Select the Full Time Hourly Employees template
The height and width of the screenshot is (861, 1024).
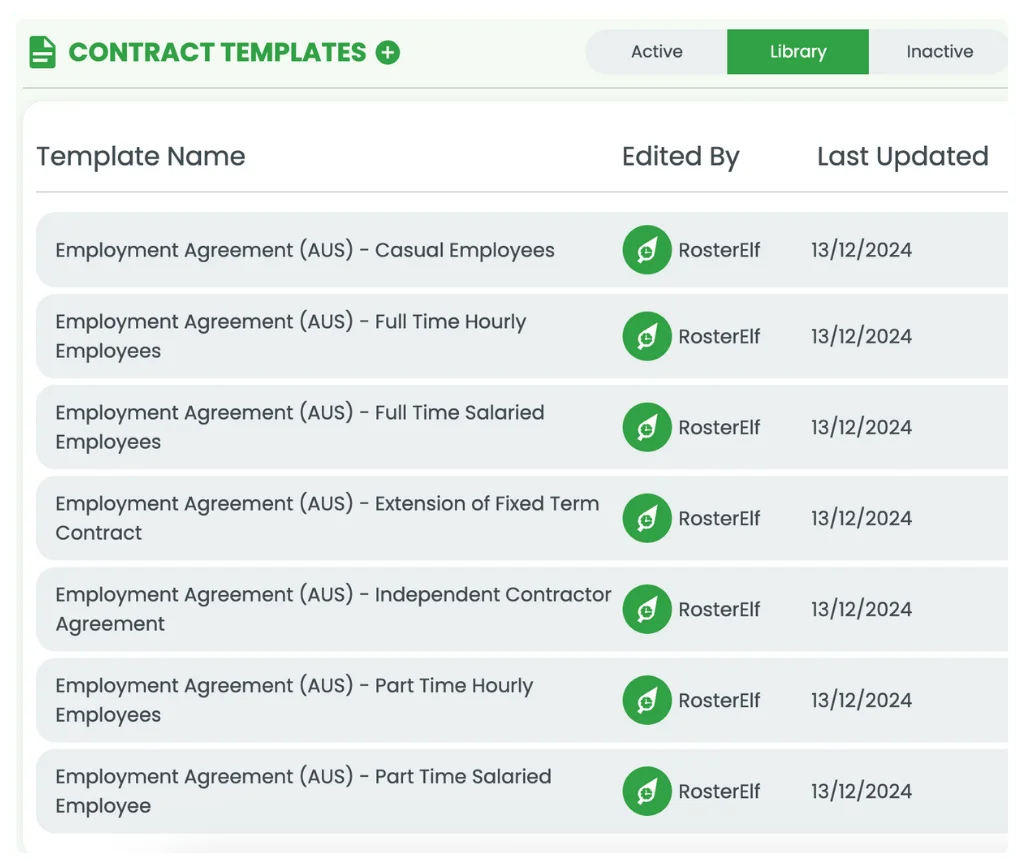(x=290, y=336)
